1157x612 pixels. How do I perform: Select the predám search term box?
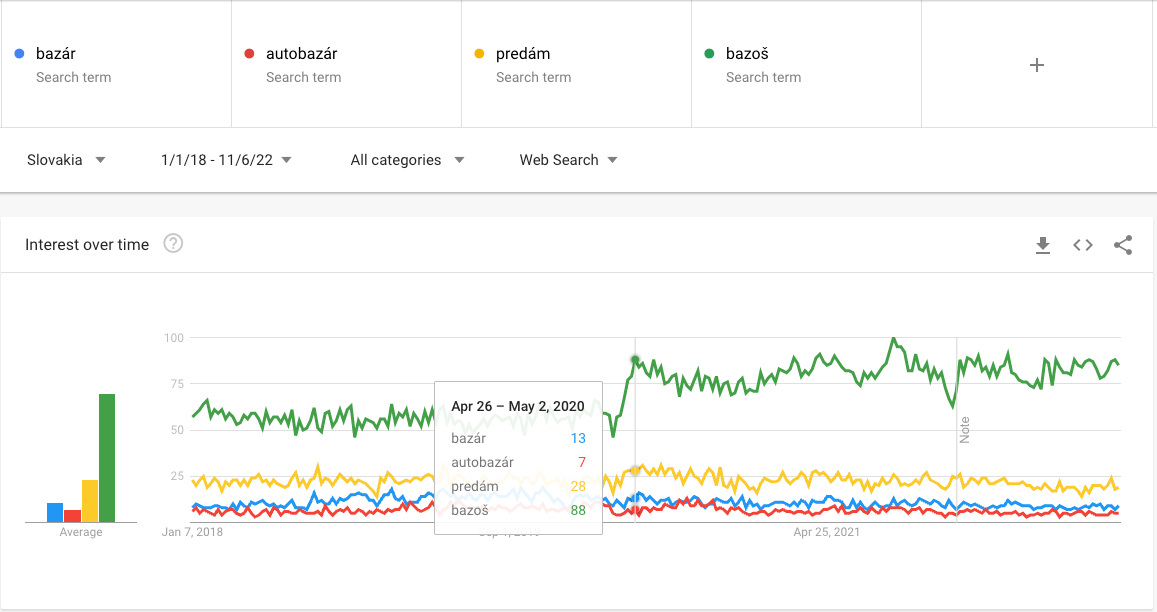pyautogui.click(x=577, y=64)
